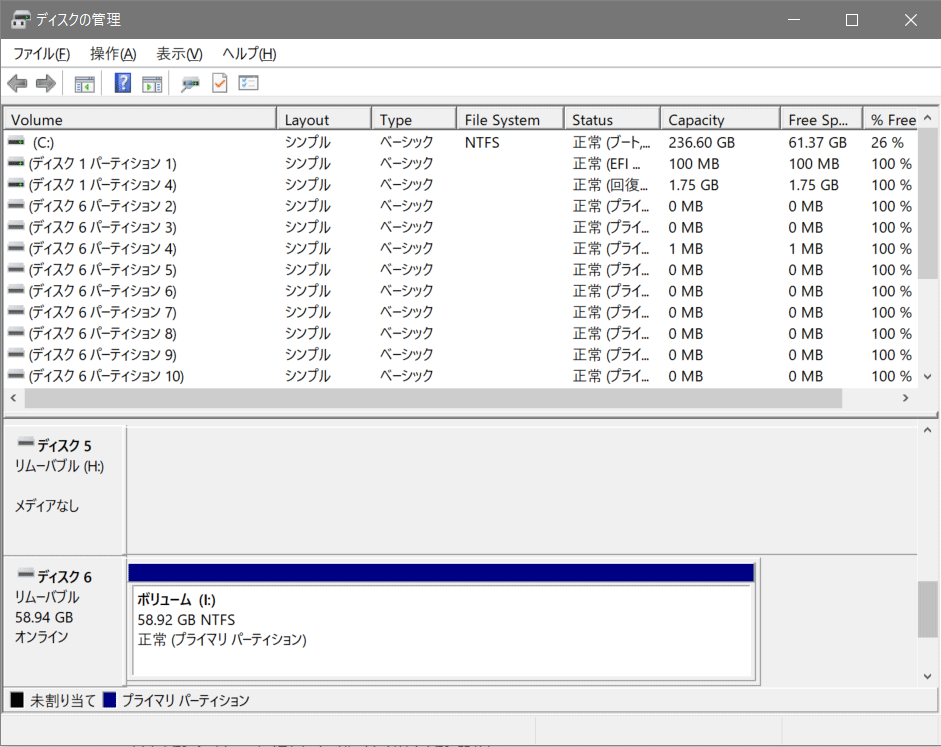
Task: Click the checkmark document toolbar icon
Action: 220,83
